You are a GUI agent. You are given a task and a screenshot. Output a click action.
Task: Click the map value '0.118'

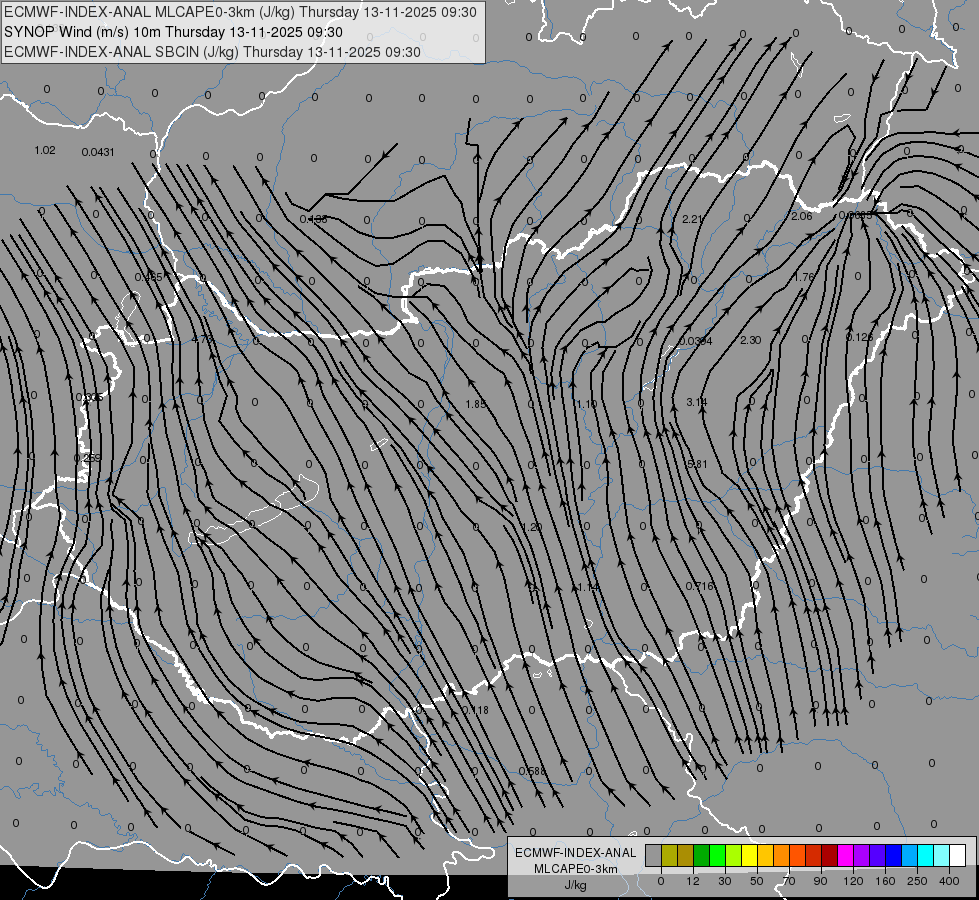tap(475, 710)
